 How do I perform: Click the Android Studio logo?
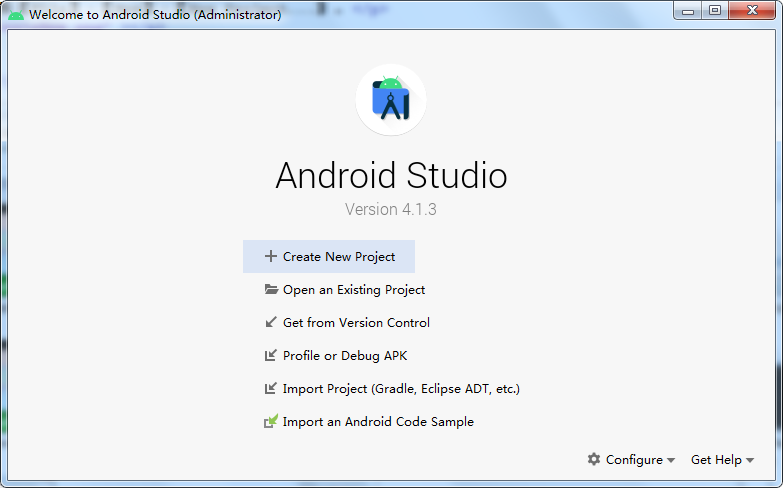(391, 99)
